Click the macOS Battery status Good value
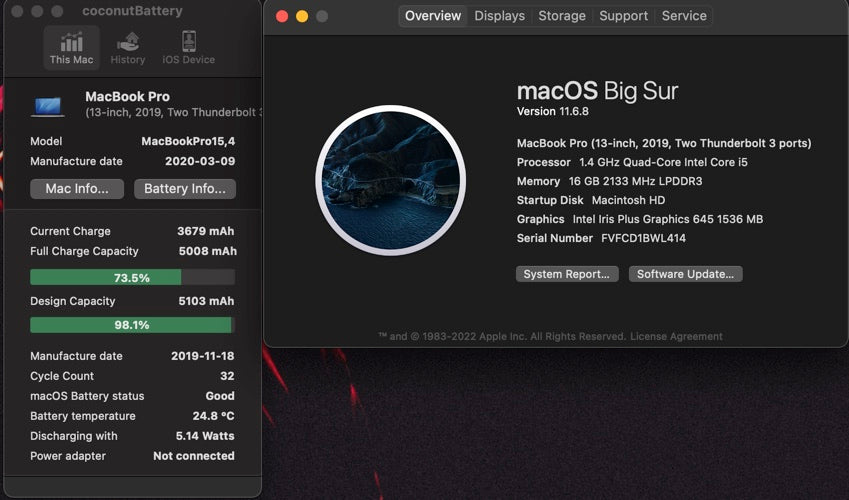 [220, 396]
